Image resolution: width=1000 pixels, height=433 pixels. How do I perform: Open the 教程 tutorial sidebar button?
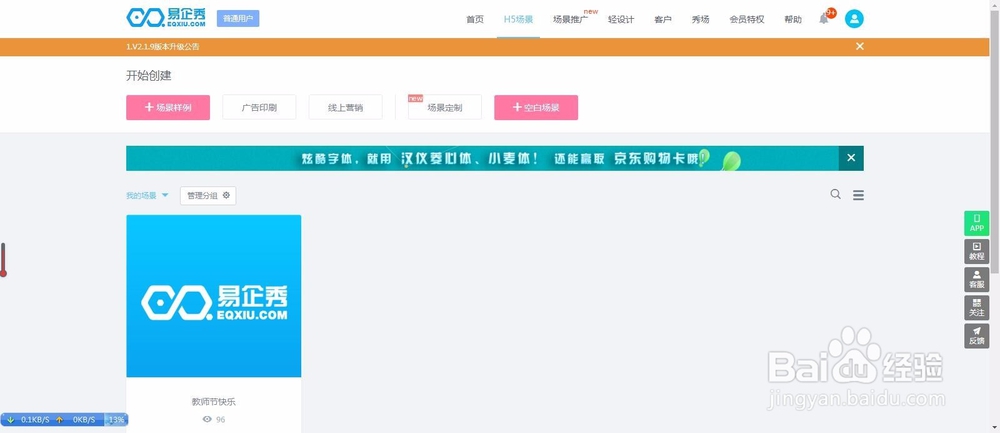pyautogui.click(x=976, y=251)
